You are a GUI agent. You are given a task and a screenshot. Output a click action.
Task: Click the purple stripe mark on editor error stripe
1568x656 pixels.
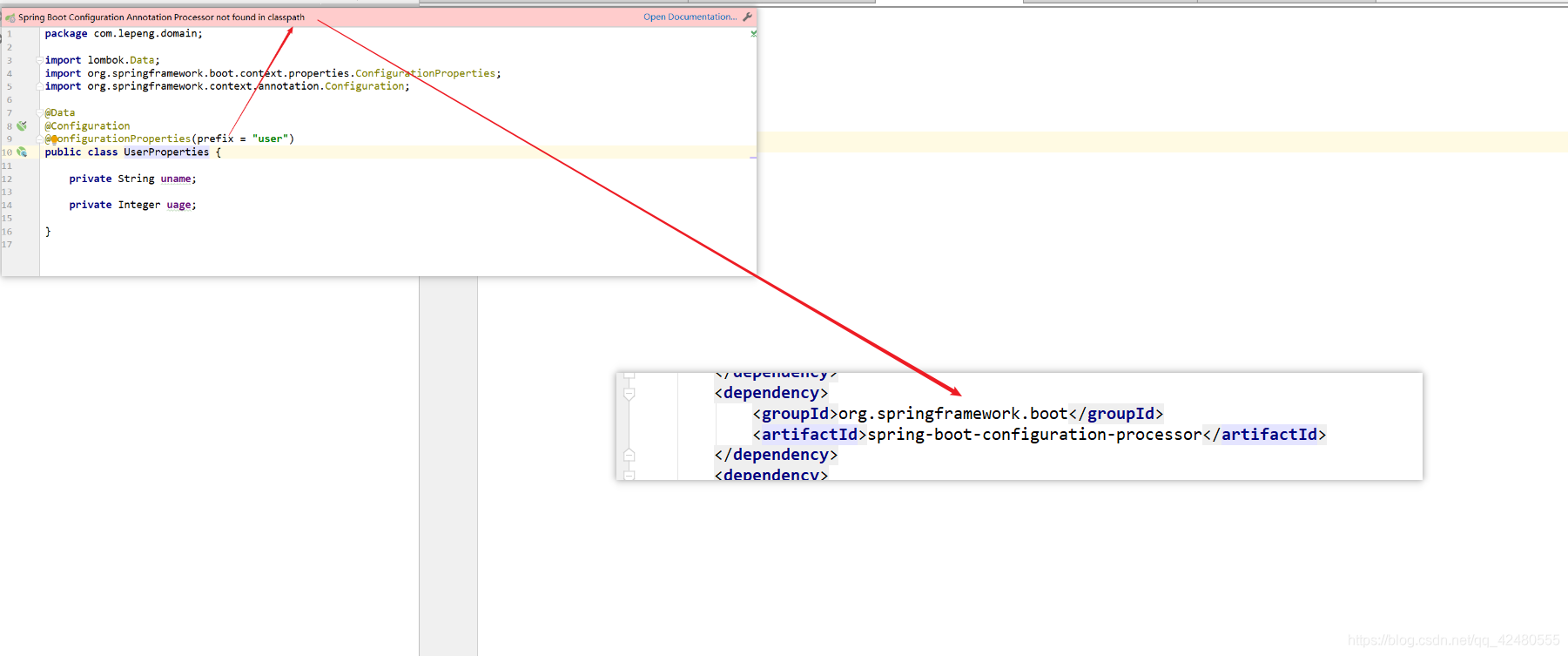pyautogui.click(x=752, y=158)
